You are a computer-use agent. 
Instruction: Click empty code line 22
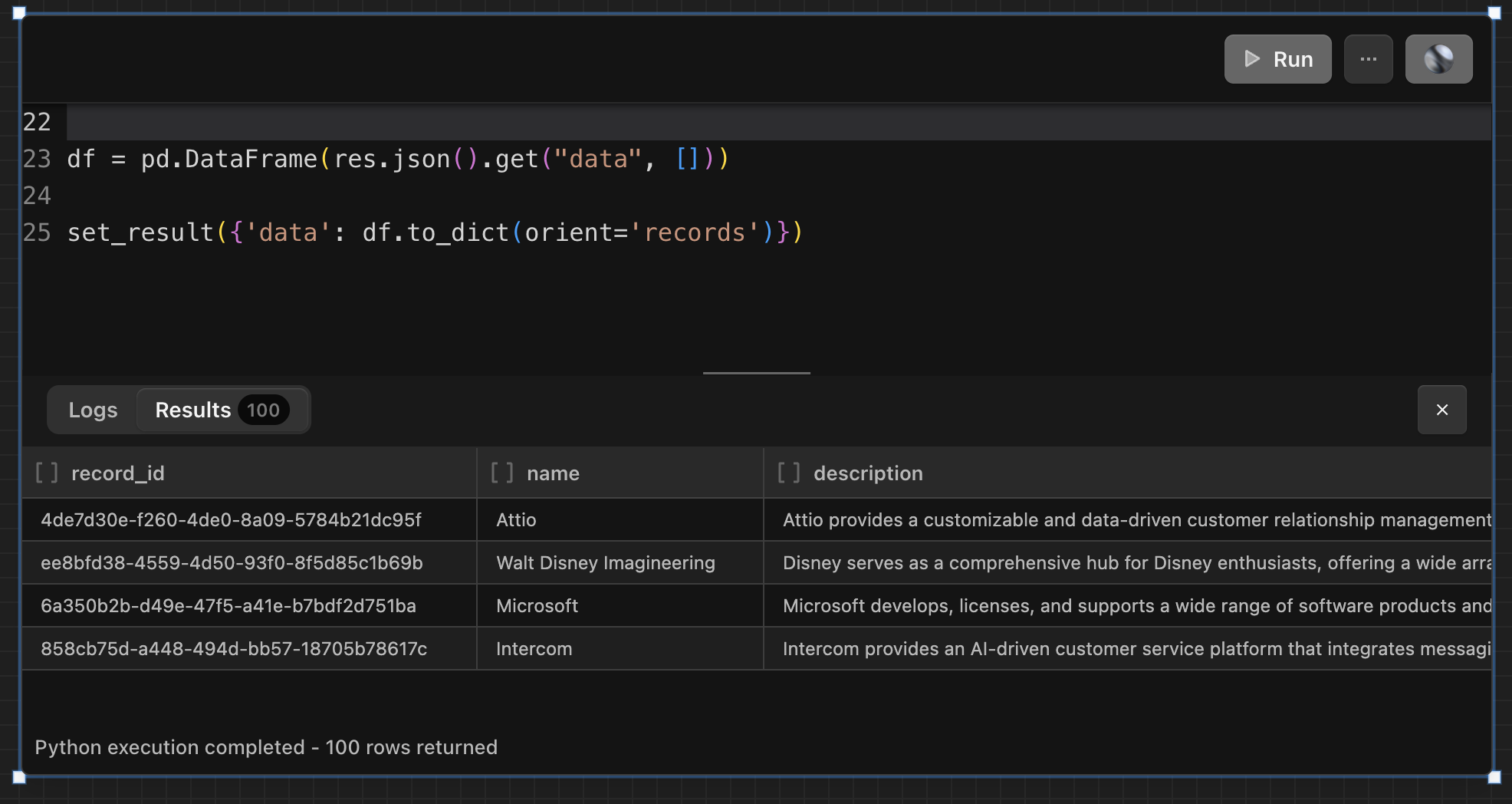779,122
